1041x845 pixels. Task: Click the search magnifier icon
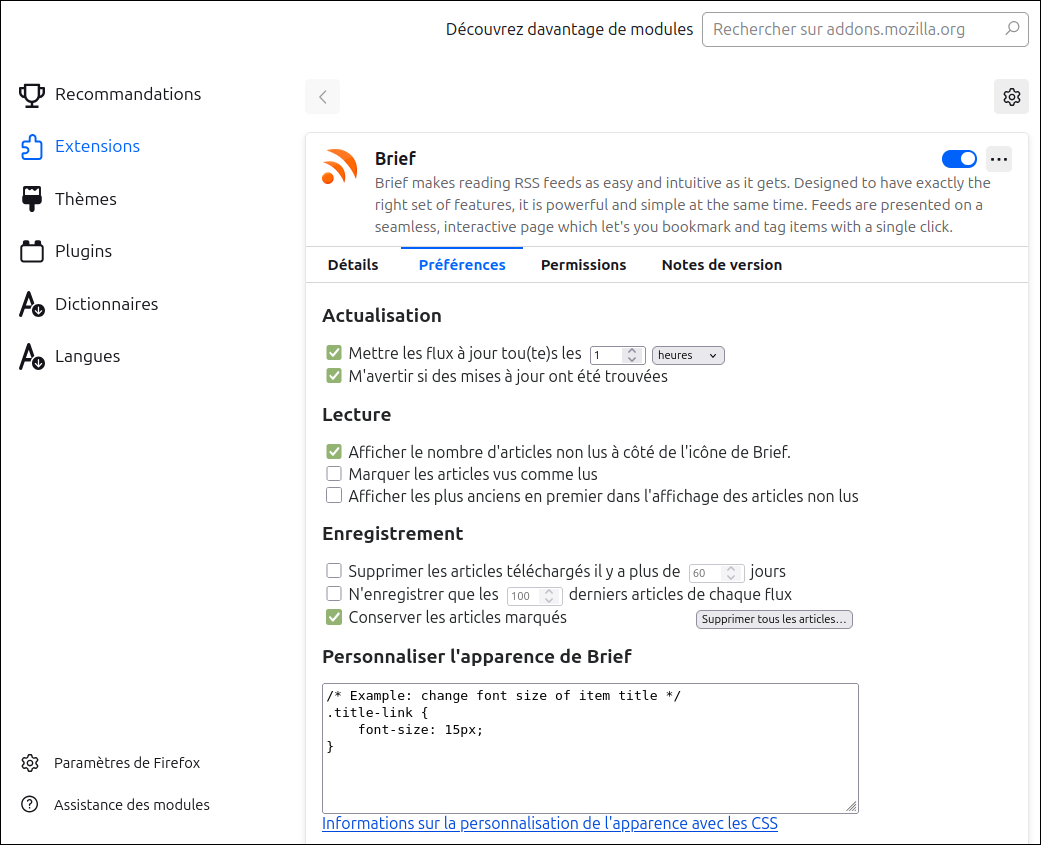(1012, 29)
